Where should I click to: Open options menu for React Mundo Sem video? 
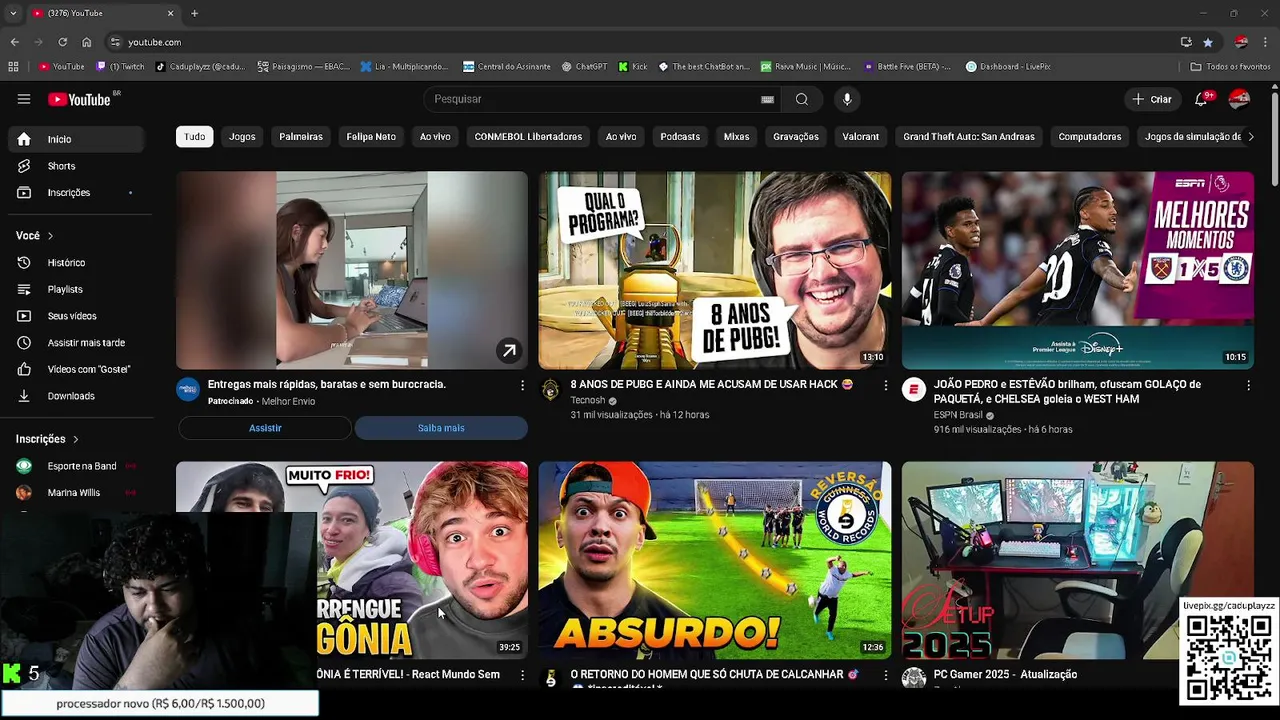522,675
